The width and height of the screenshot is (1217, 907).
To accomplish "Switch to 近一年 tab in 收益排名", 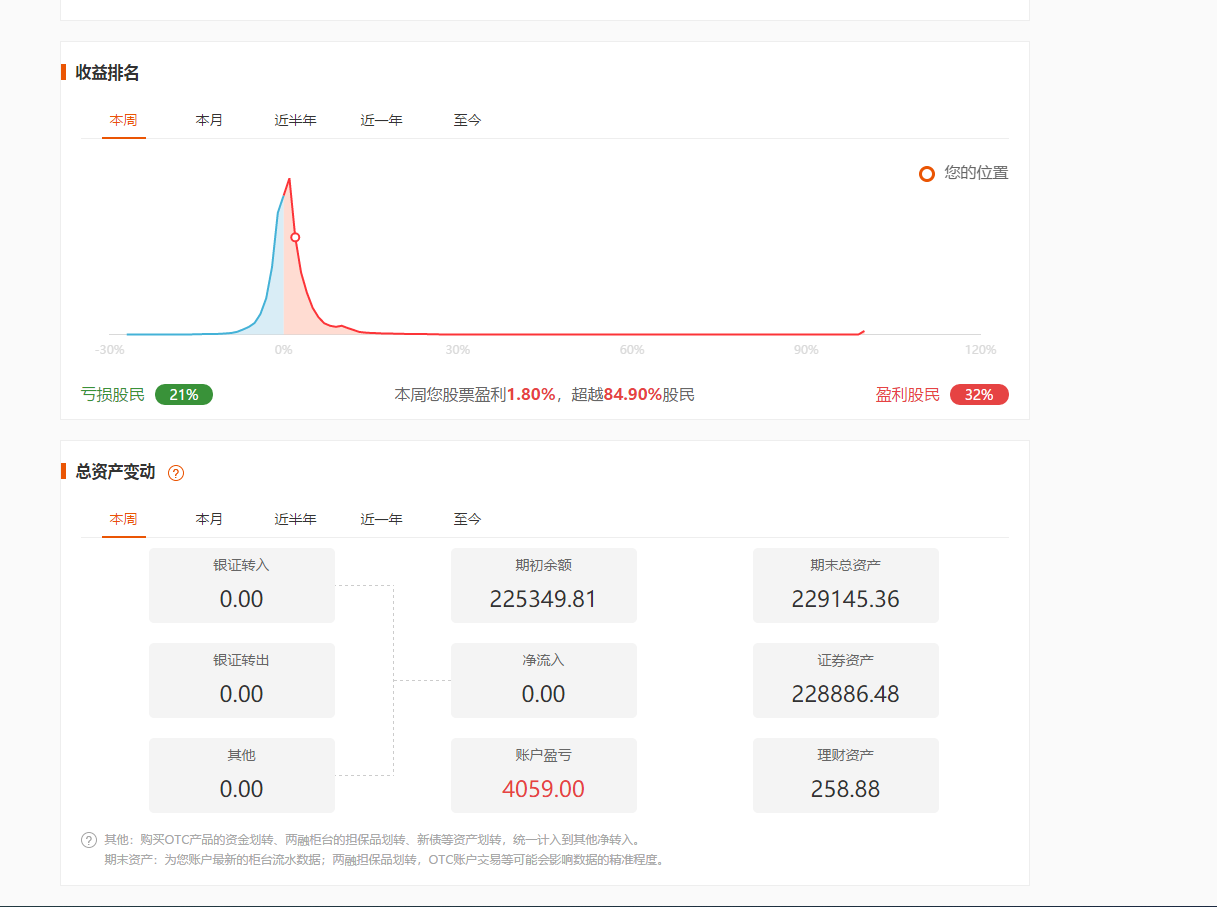I will (381, 120).
